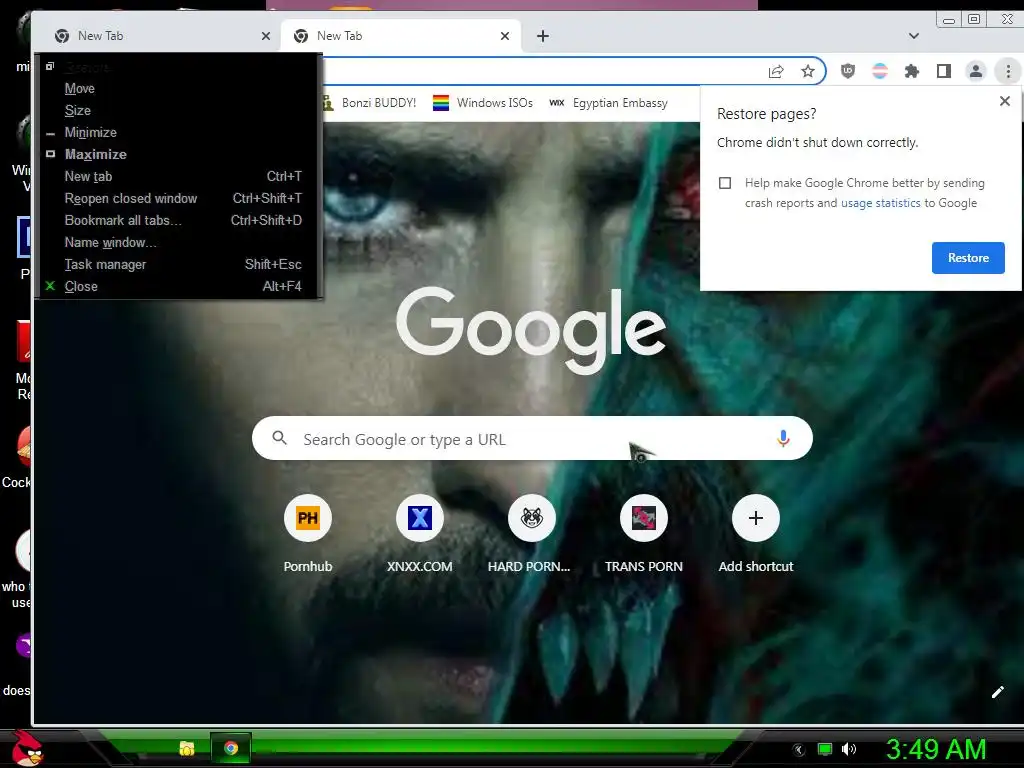Share this page via address bar icon
The image size is (1024, 768).
[776, 72]
